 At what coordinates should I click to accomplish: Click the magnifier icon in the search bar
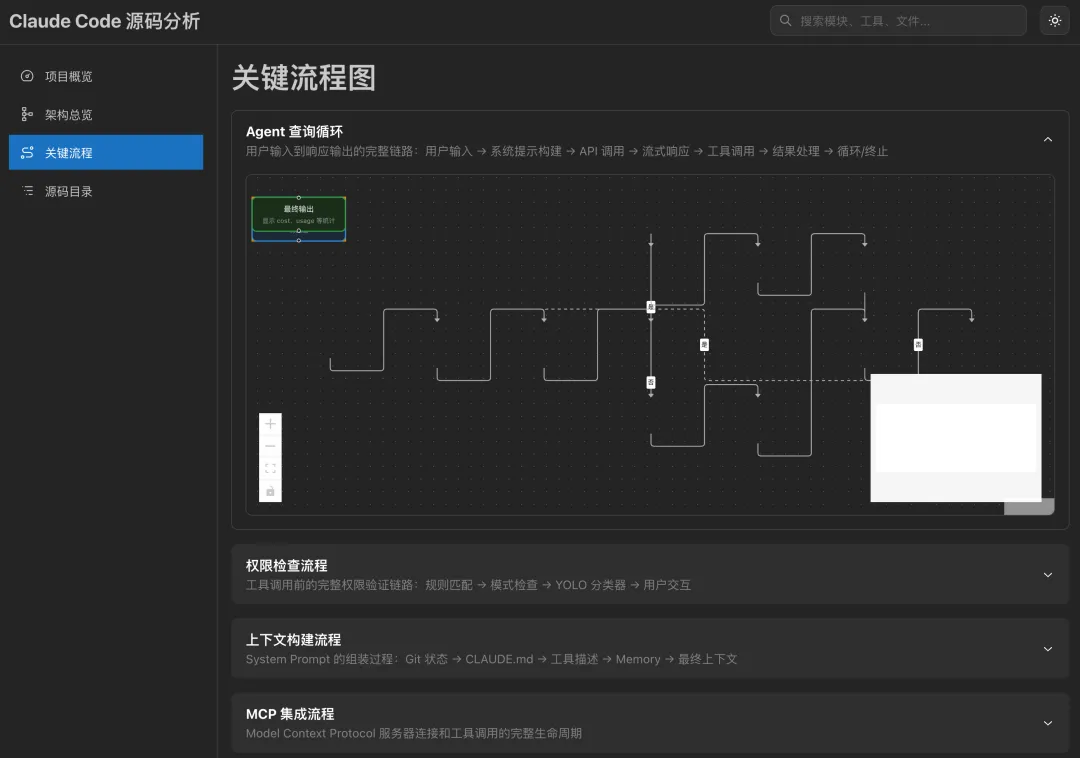(786, 20)
